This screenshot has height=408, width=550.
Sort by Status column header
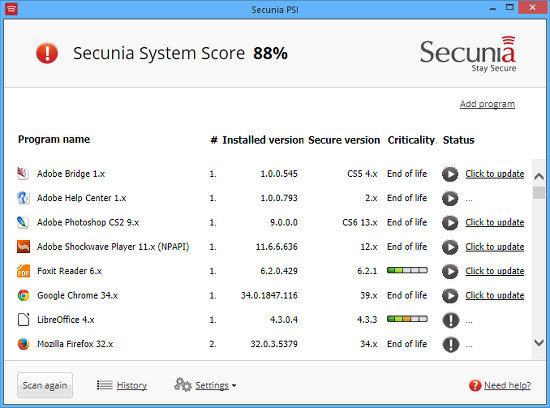[x=458, y=140]
